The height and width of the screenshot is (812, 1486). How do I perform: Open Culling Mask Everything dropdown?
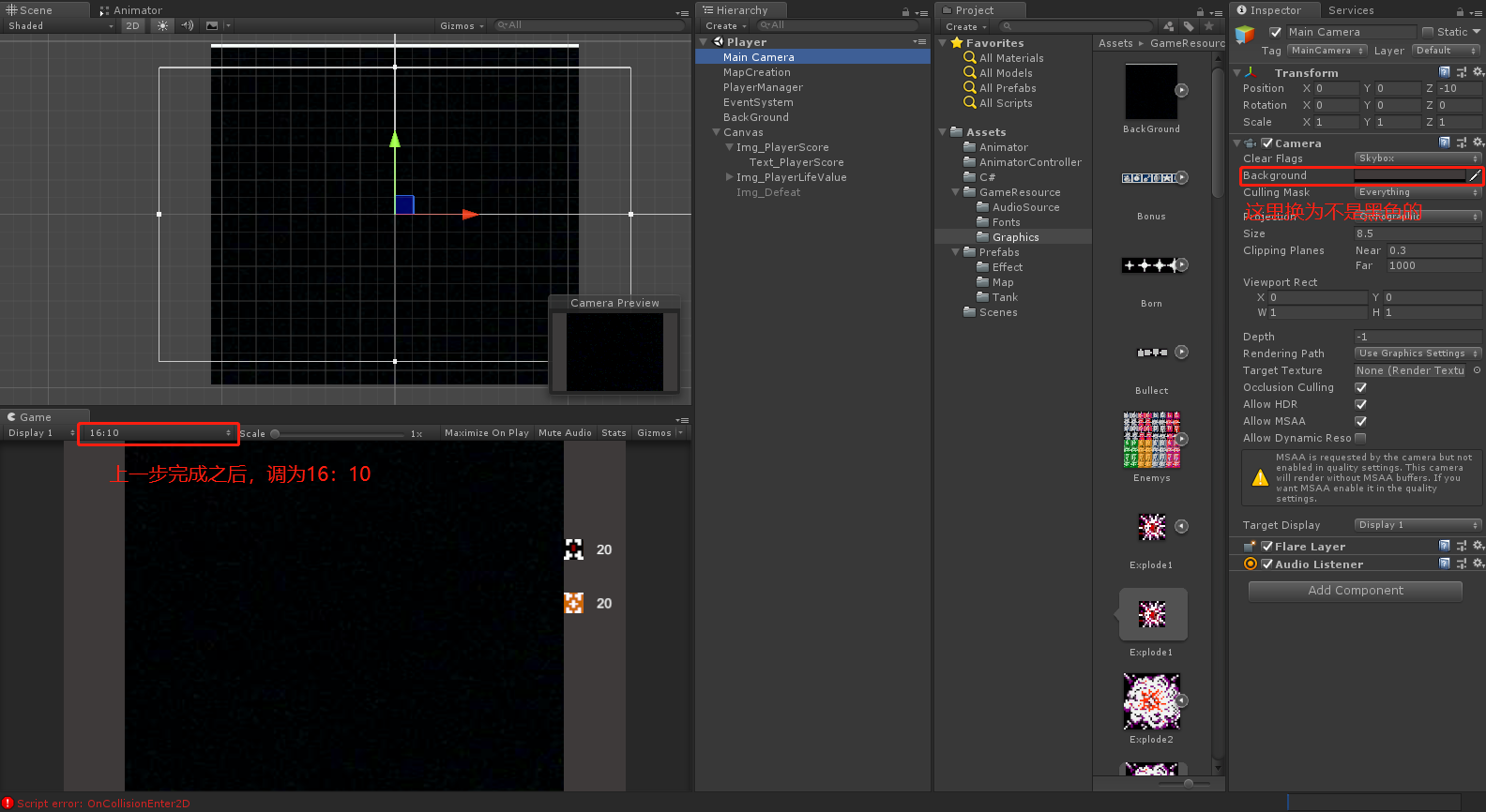[x=1418, y=192]
